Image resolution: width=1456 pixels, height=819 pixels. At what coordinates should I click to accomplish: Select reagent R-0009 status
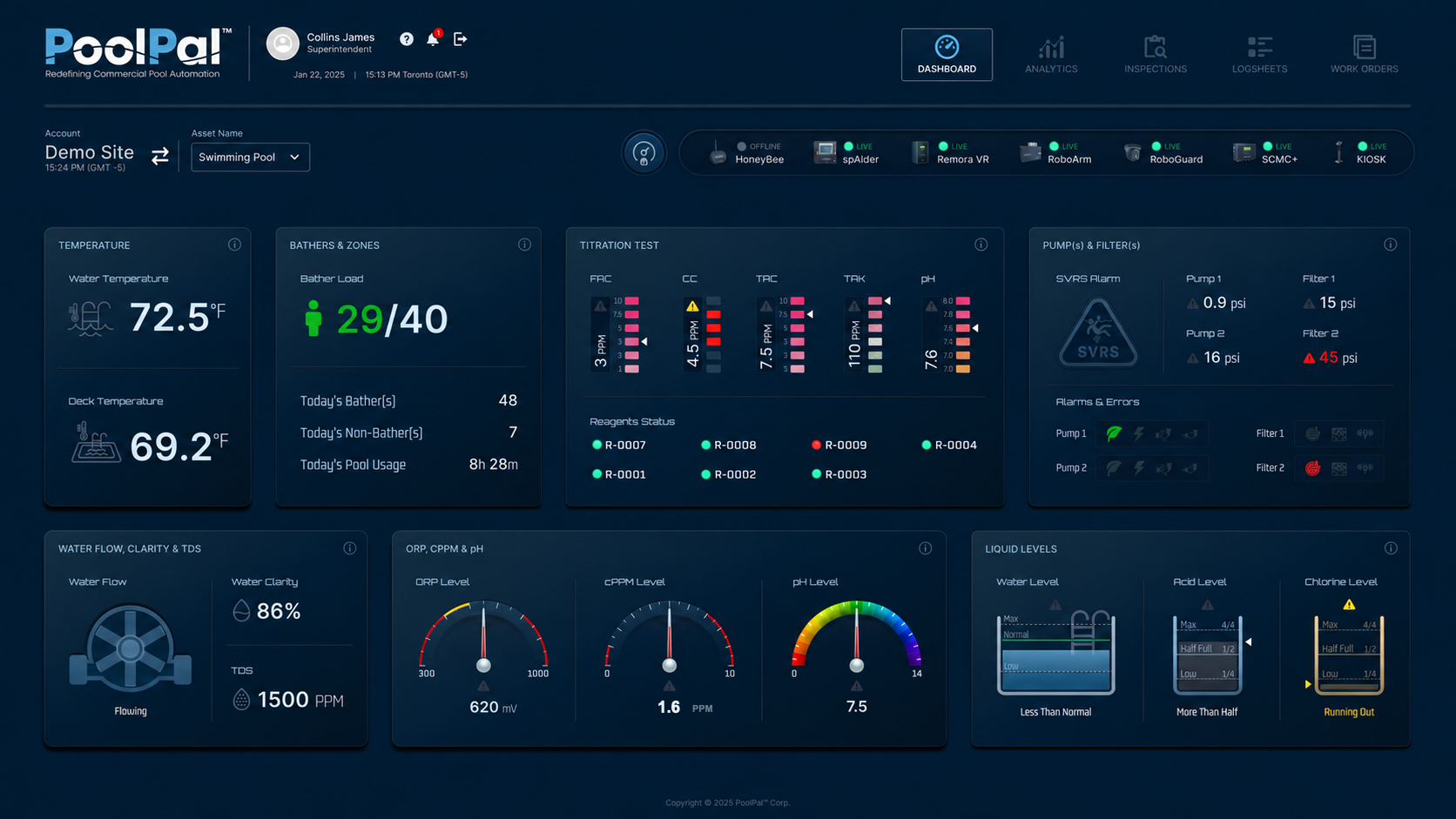[839, 445]
